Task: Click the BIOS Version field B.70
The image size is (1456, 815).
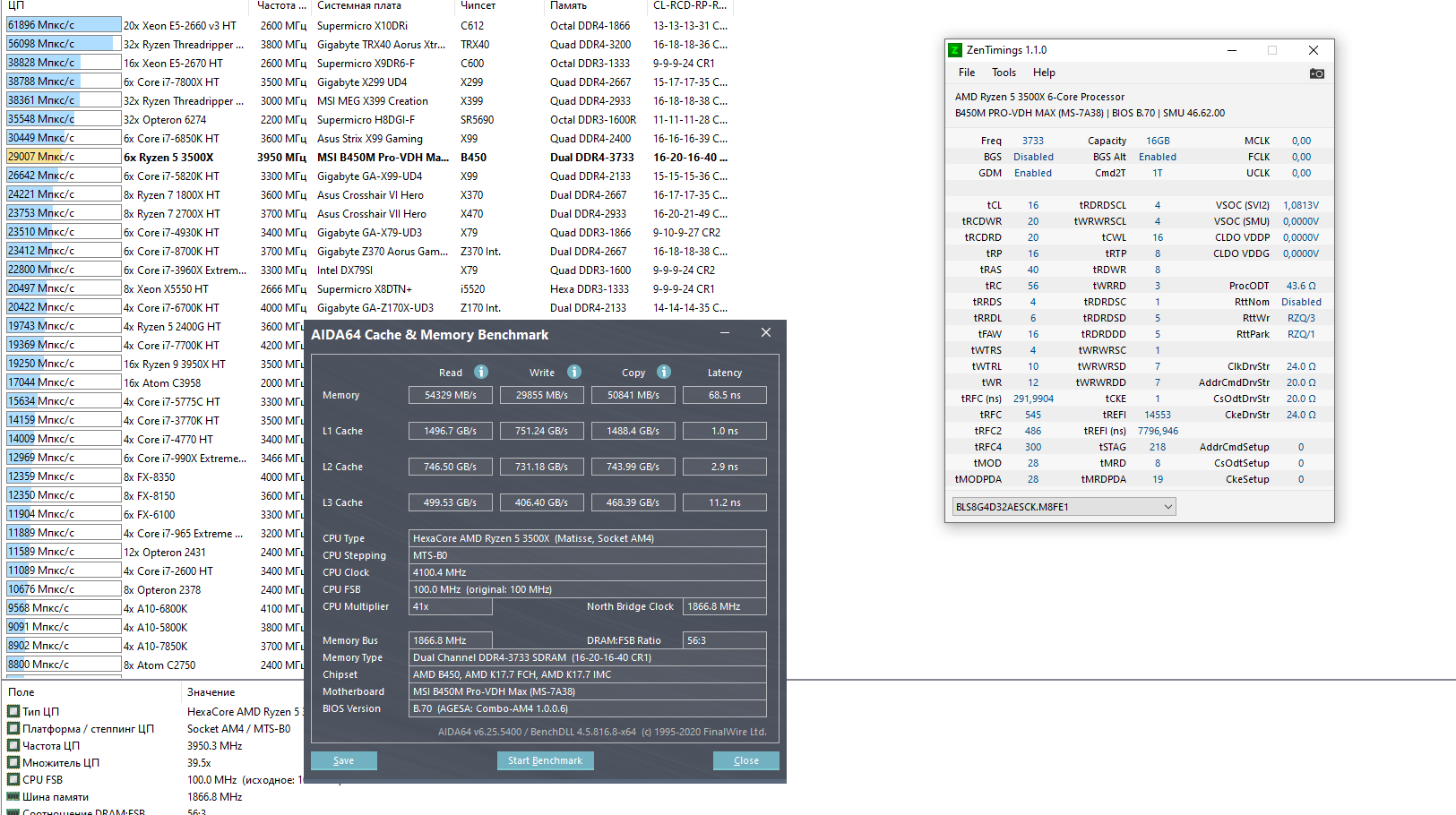Action: pyautogui.click(x=588, y=708)
